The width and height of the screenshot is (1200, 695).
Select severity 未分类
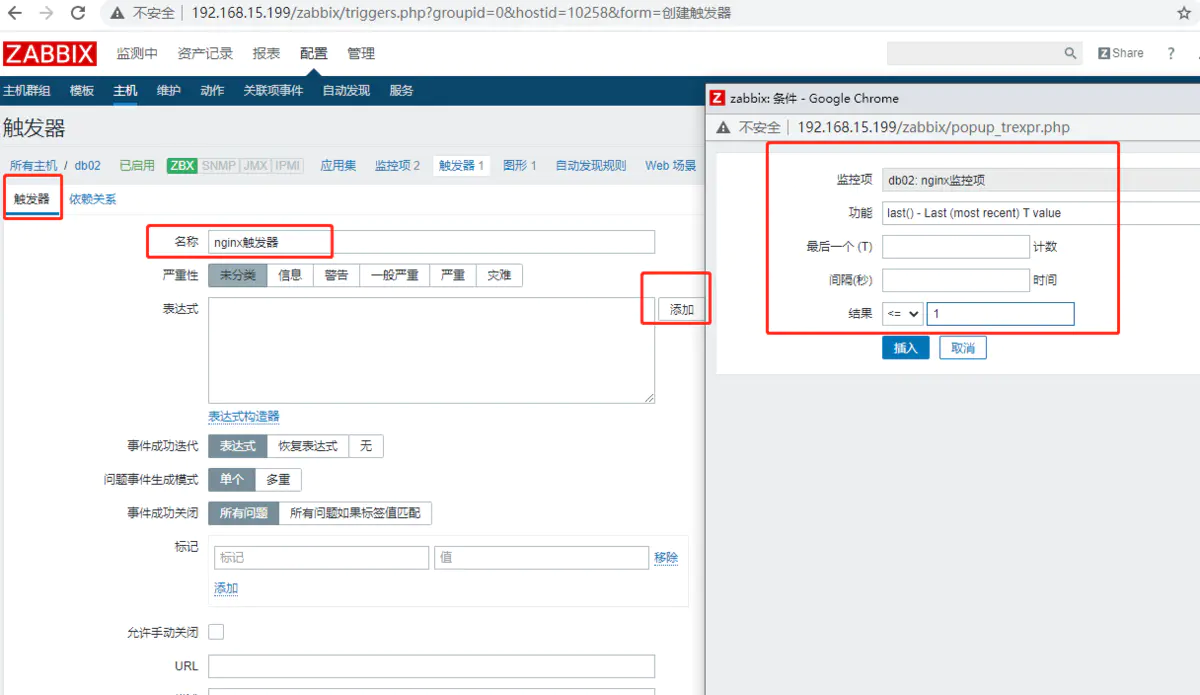(238, 275)
